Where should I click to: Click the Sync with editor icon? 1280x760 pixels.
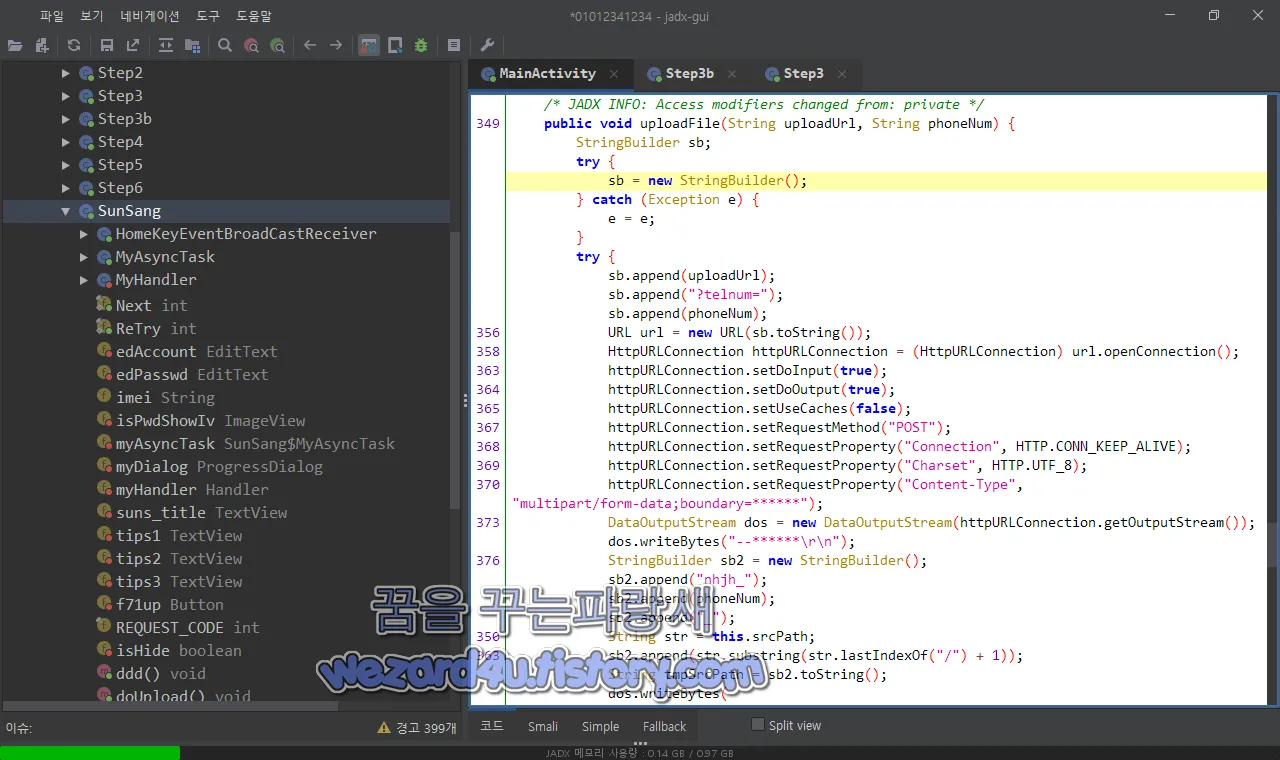click(x=166, y=45)
